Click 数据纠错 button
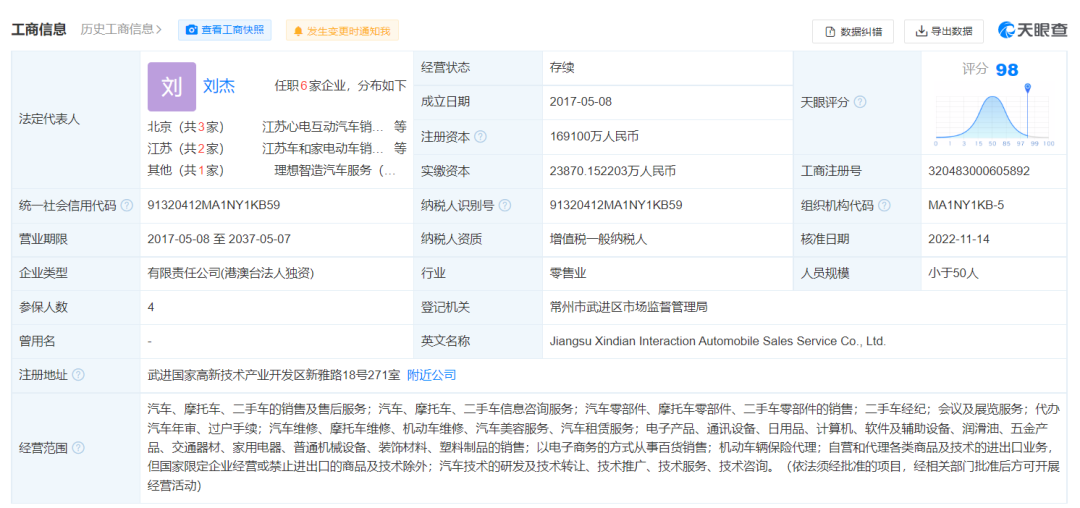Image resolution: width=1080 pixels, height=508 pixels. (x=853, y=31)
